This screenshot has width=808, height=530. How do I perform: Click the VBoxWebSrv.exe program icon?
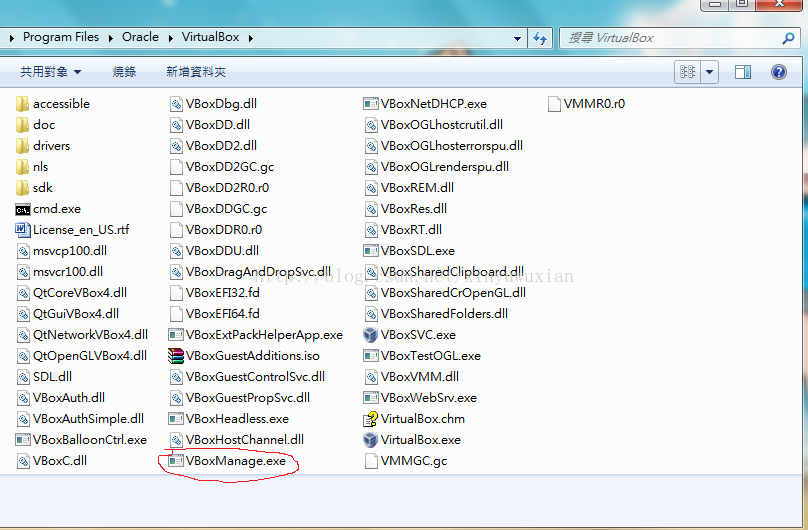(371, 398)
